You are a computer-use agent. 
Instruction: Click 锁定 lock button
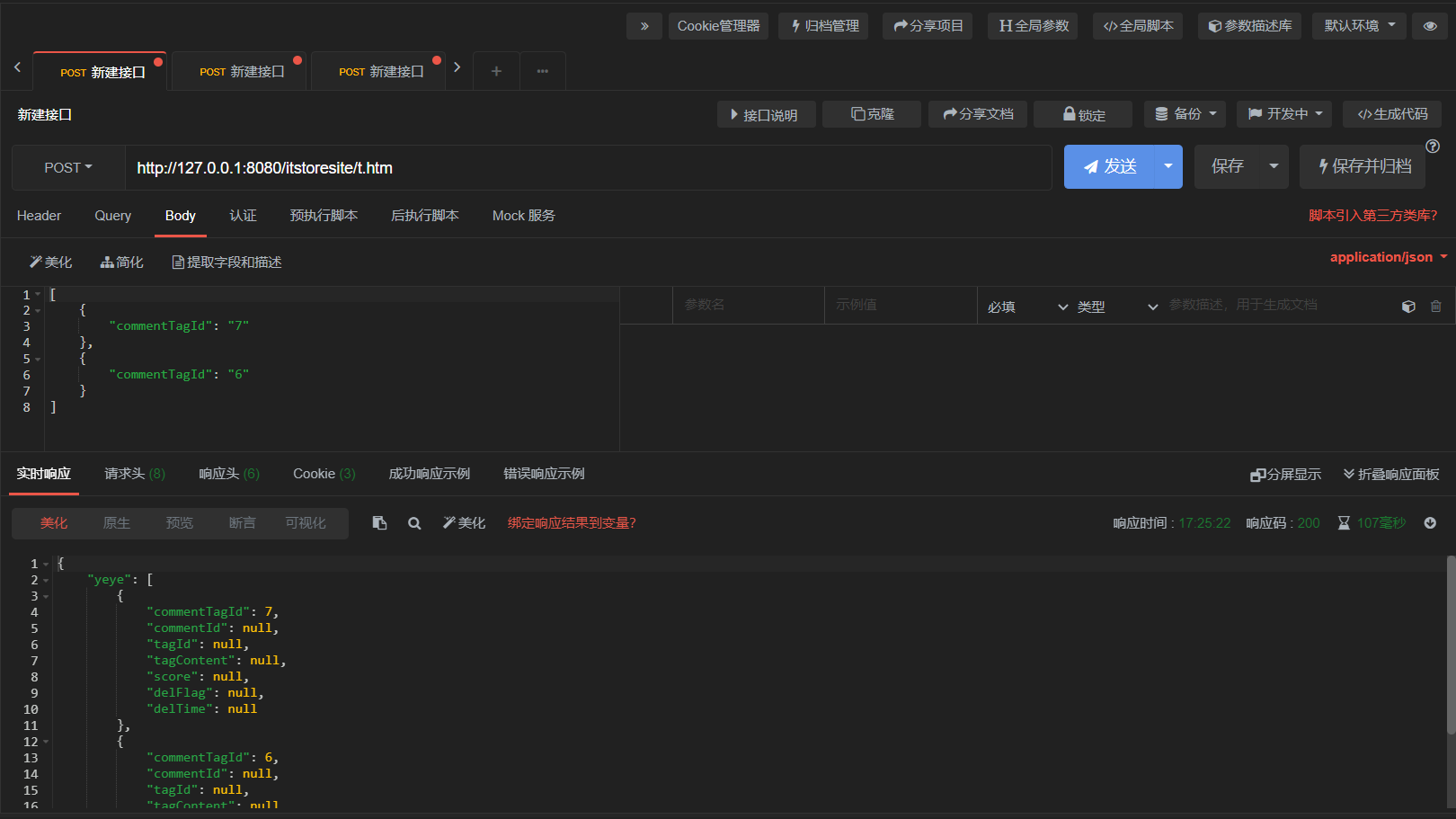(x=1083, y=114)
